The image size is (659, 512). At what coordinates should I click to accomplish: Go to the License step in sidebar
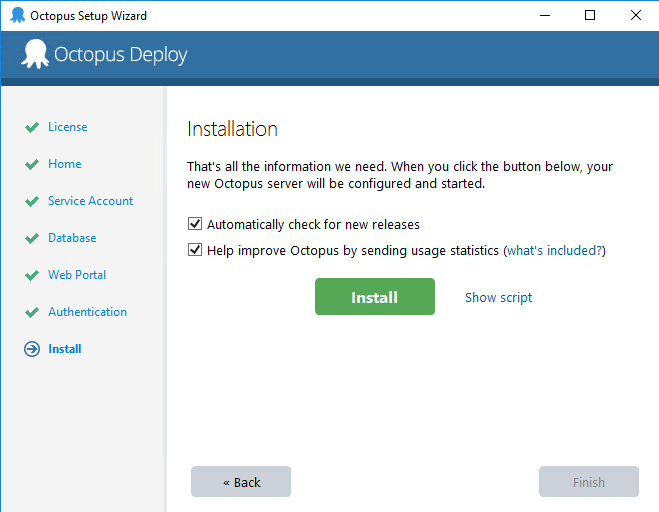click(68, 127)
